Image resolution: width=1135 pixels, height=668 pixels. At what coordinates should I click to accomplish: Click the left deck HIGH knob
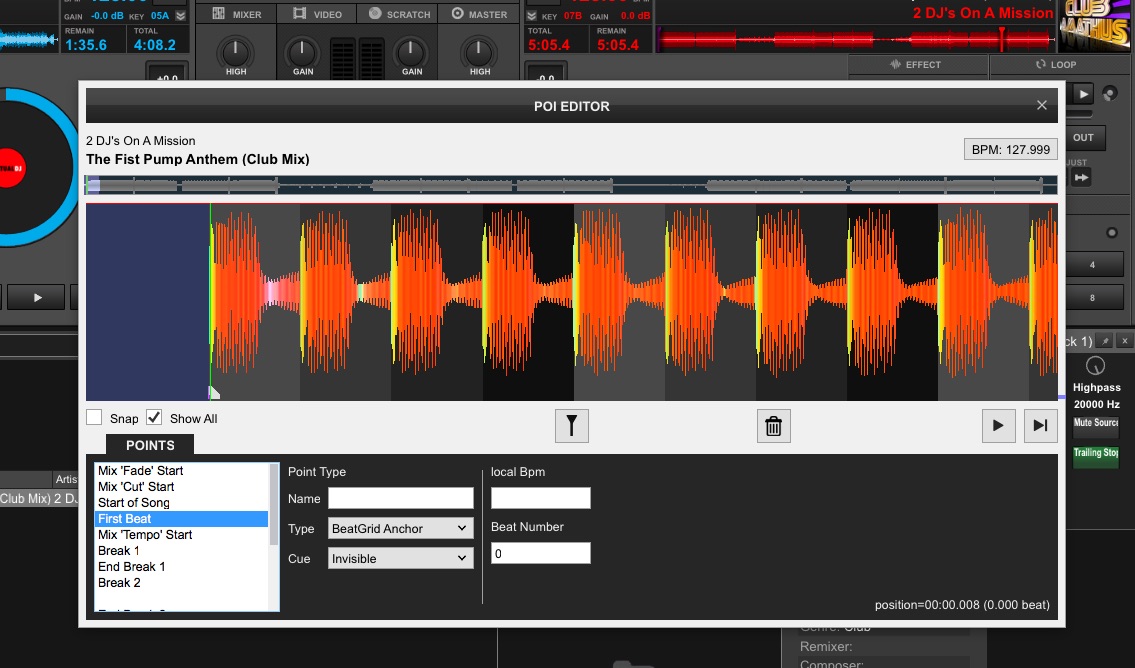pos(235,52)
